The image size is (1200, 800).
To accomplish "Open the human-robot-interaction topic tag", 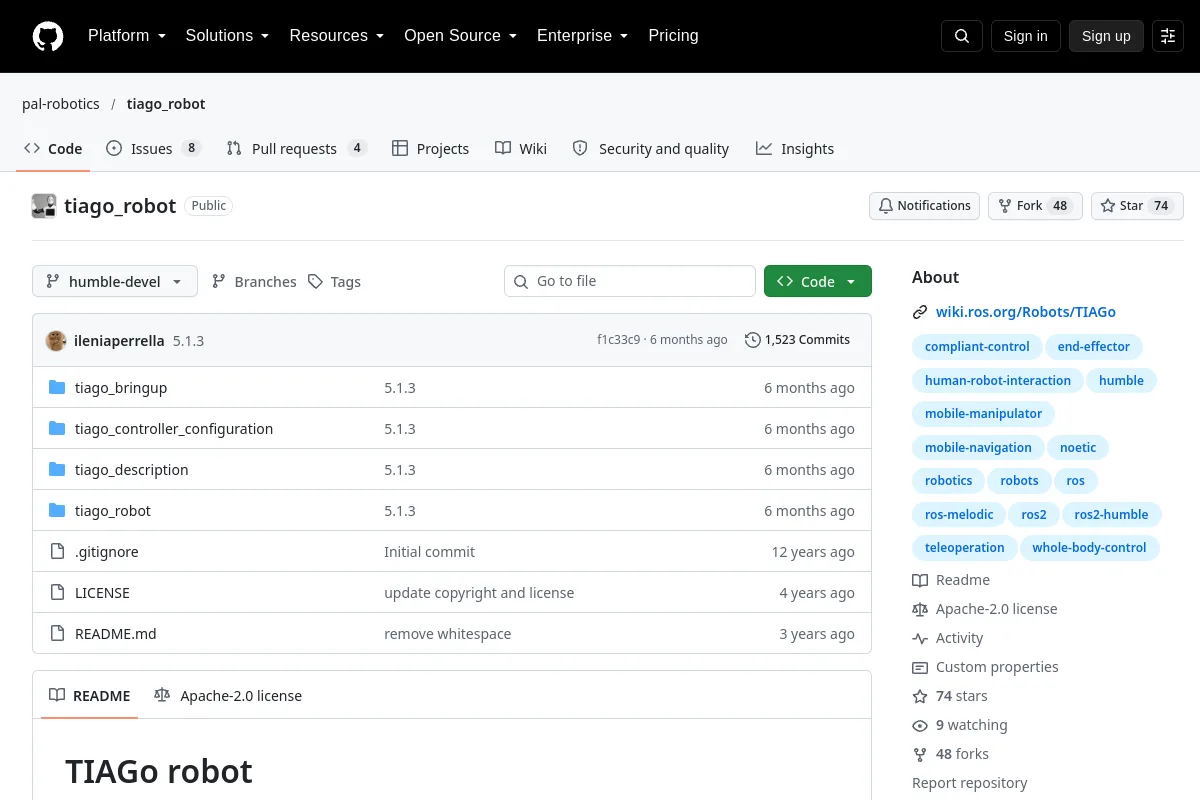I will pyautogui.click(x=998, y=380).
